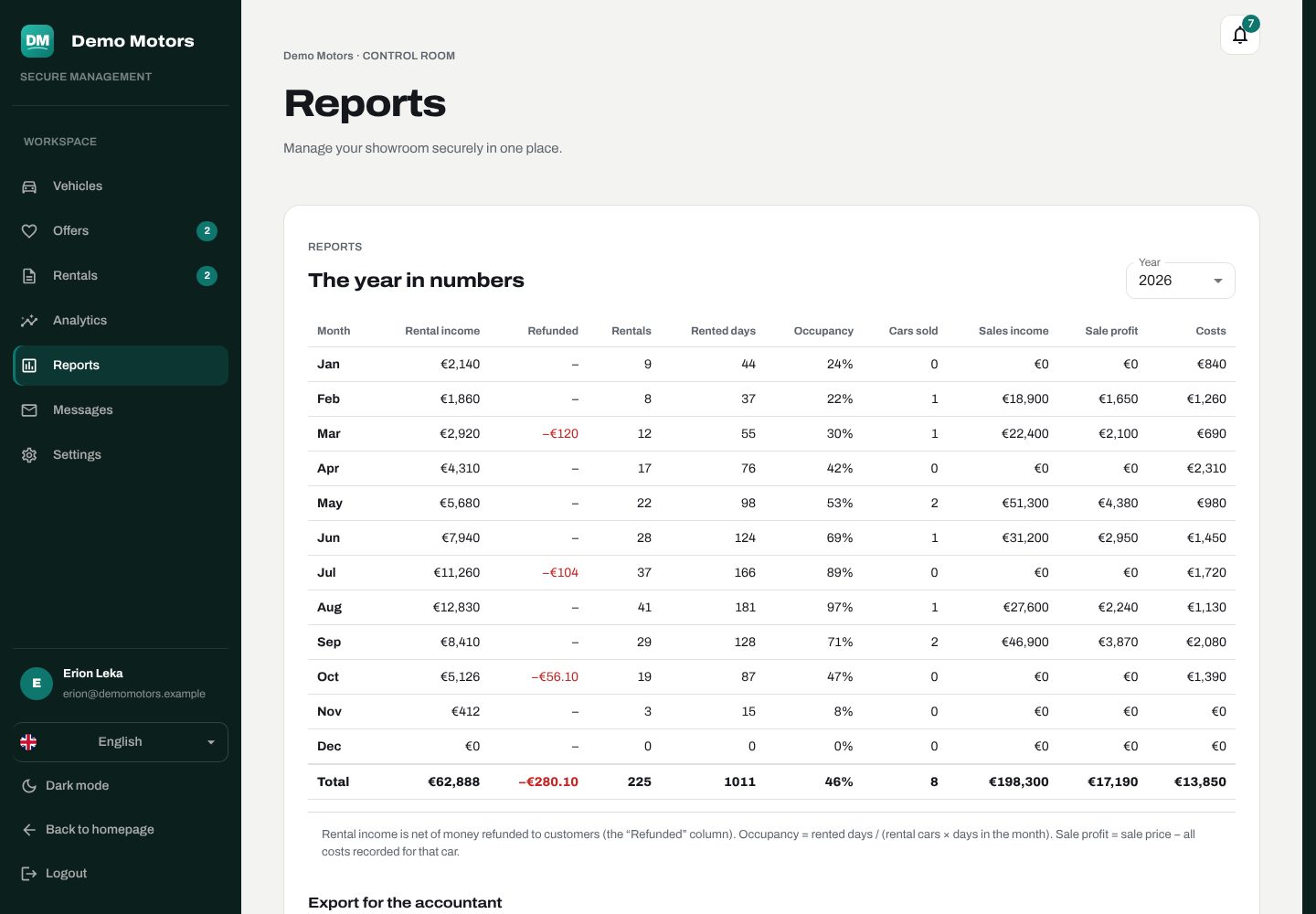Image resolution: width=1316 pixels, height=914 pixels.
Task: Select the refunded value −€120 in Mar row
Action: pyautogui.click(x=560, y=434)
